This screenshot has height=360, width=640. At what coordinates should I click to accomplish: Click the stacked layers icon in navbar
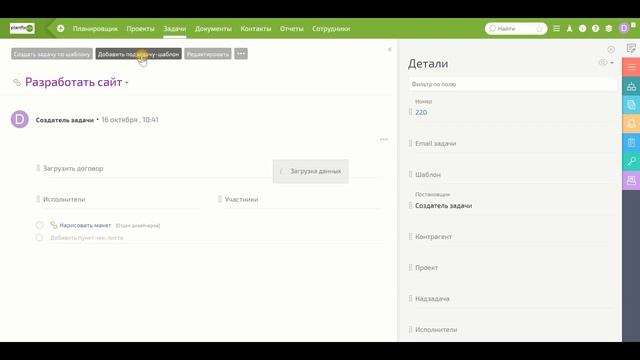click(x=609, y=29)
